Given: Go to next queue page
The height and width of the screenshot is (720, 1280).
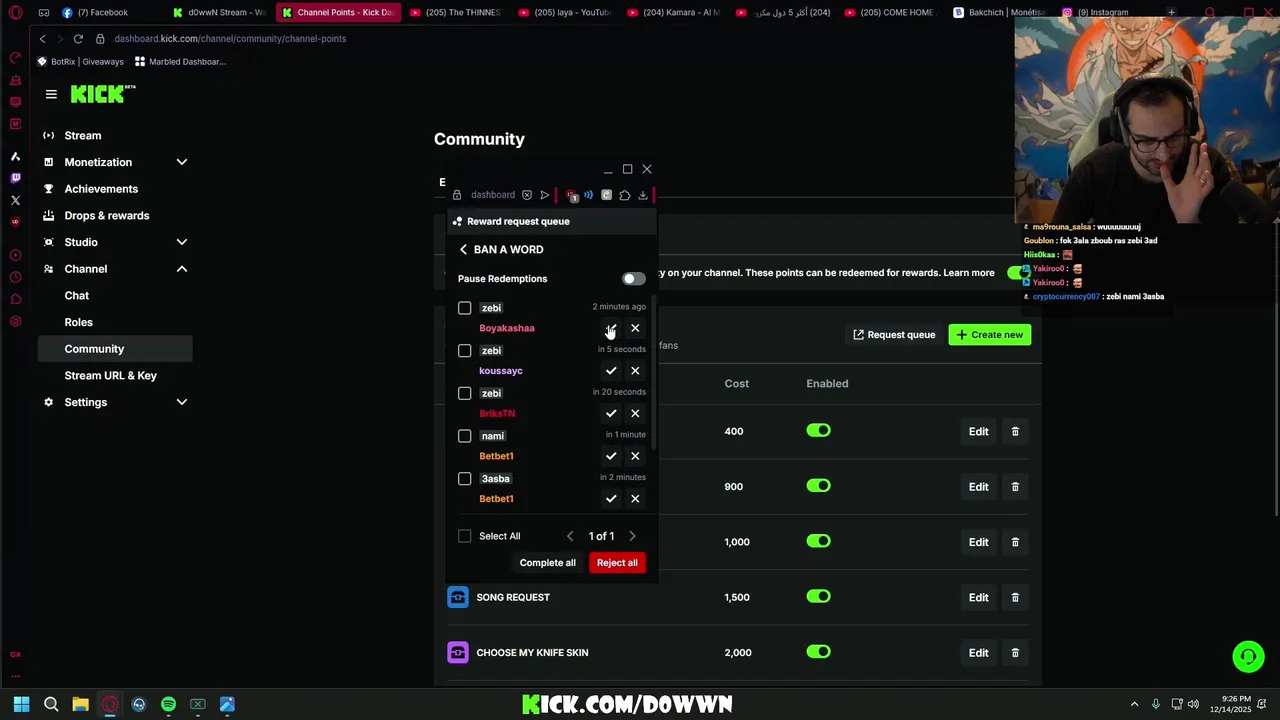Looking at the screenshot, I should pyautogui.click(x=632, y=536).
